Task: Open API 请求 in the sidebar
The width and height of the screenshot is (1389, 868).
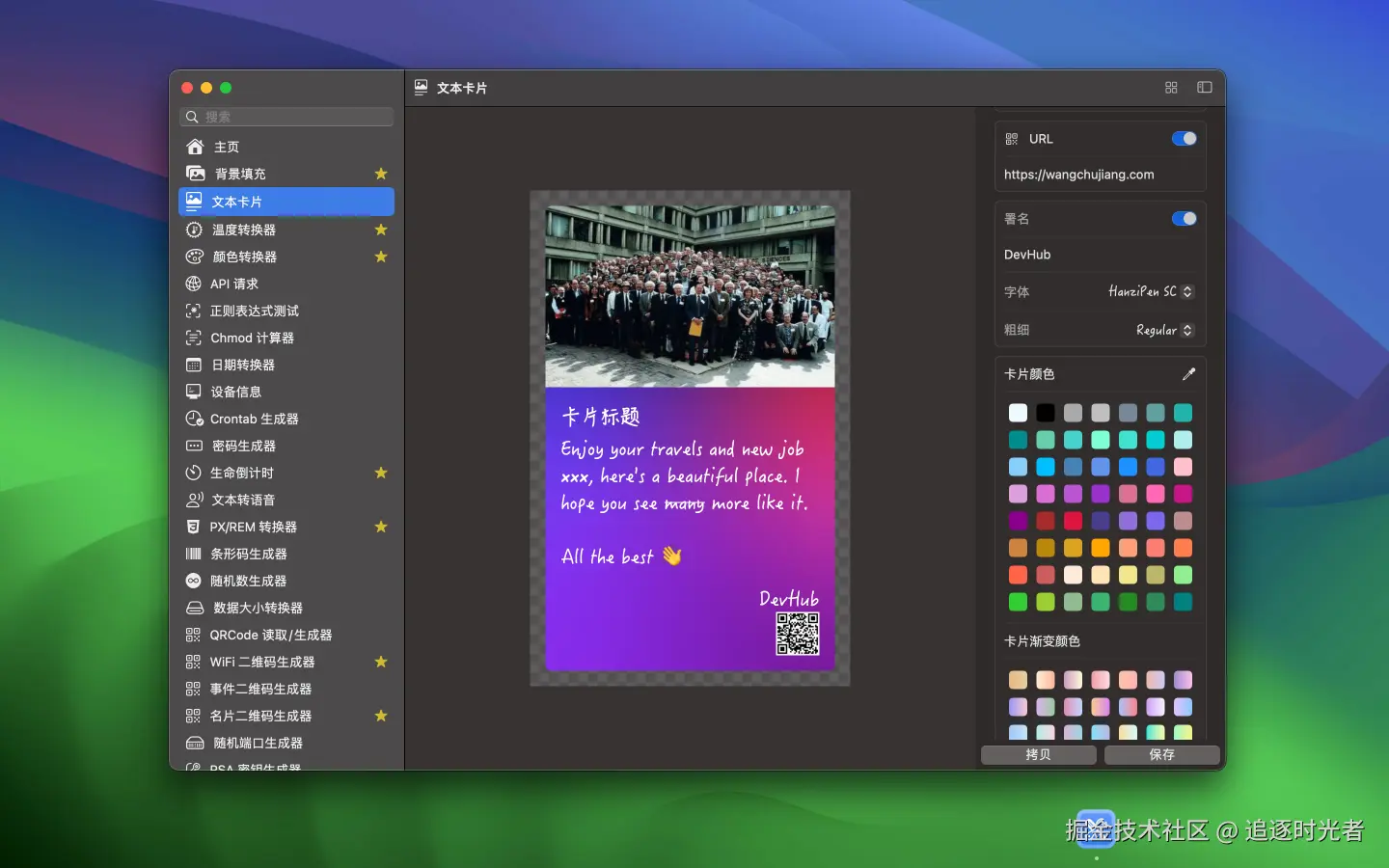Action: (x=234, y=284)
